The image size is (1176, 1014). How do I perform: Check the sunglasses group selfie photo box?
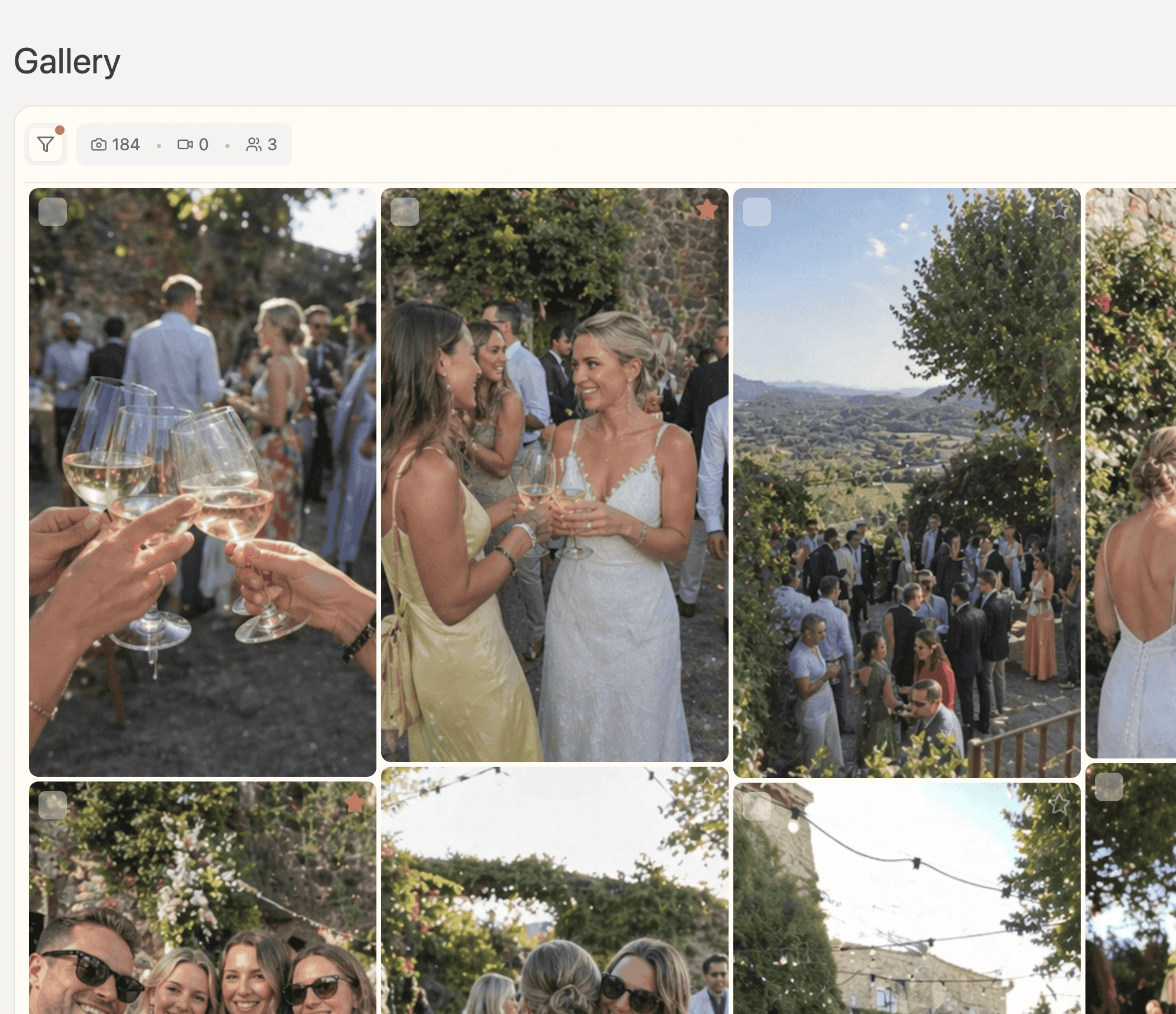[53, 805]
